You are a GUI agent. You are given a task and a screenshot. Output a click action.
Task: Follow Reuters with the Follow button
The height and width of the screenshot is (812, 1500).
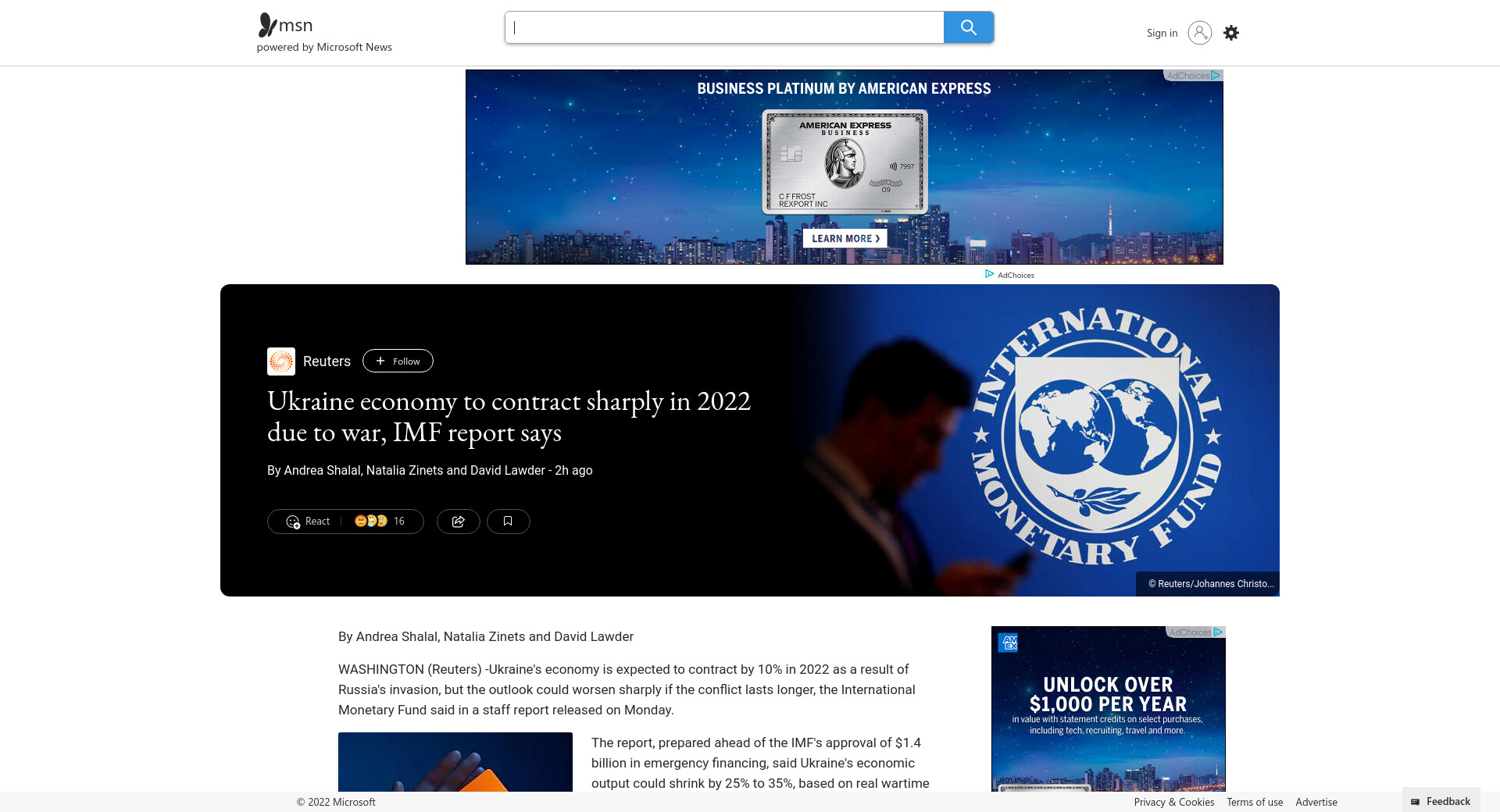(x=398, y=361)
